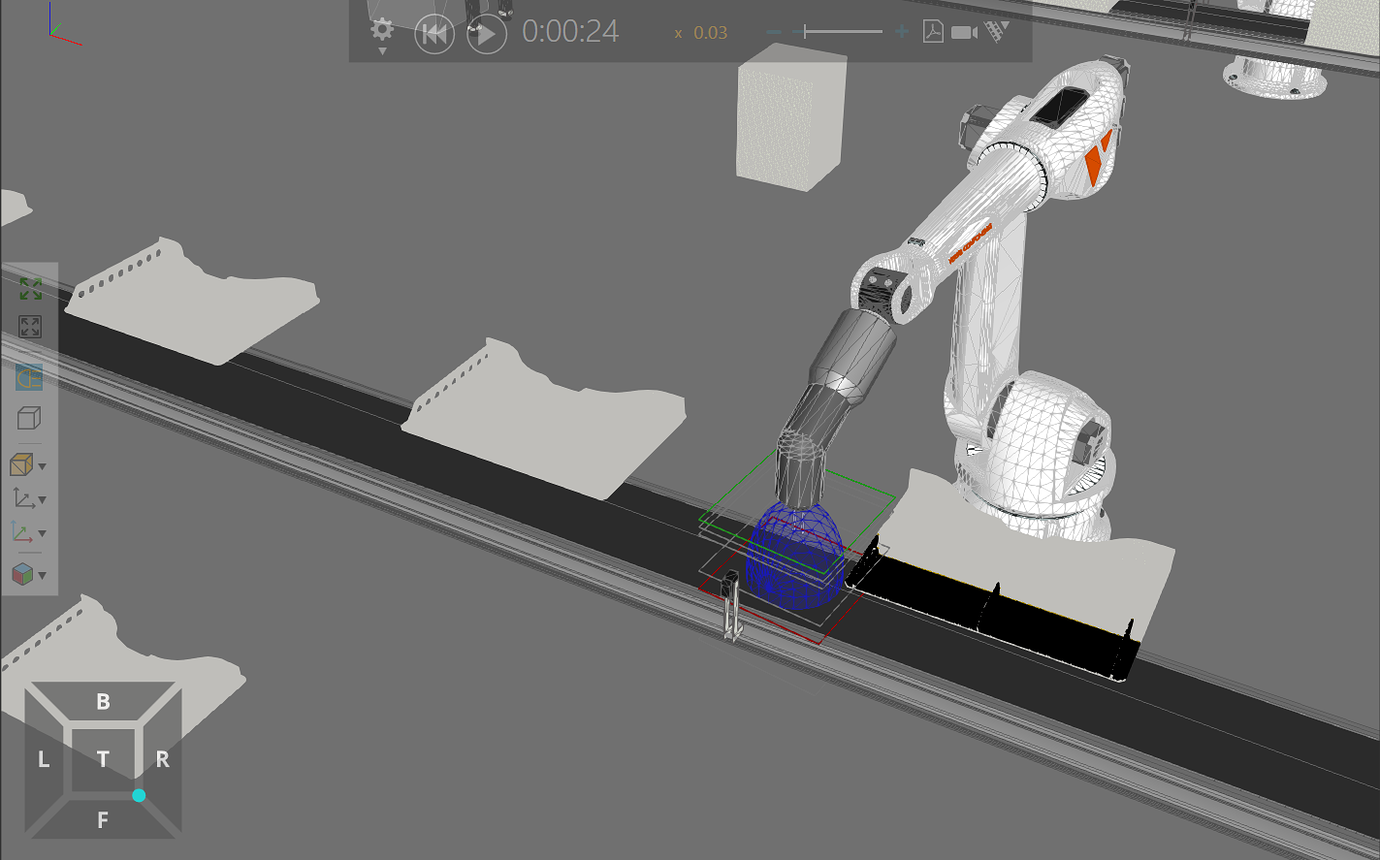Decrease playback speed with the minus button
The width and height of the screenshot is (1380, 860).
pyautogui.click(x=774, y=31)
